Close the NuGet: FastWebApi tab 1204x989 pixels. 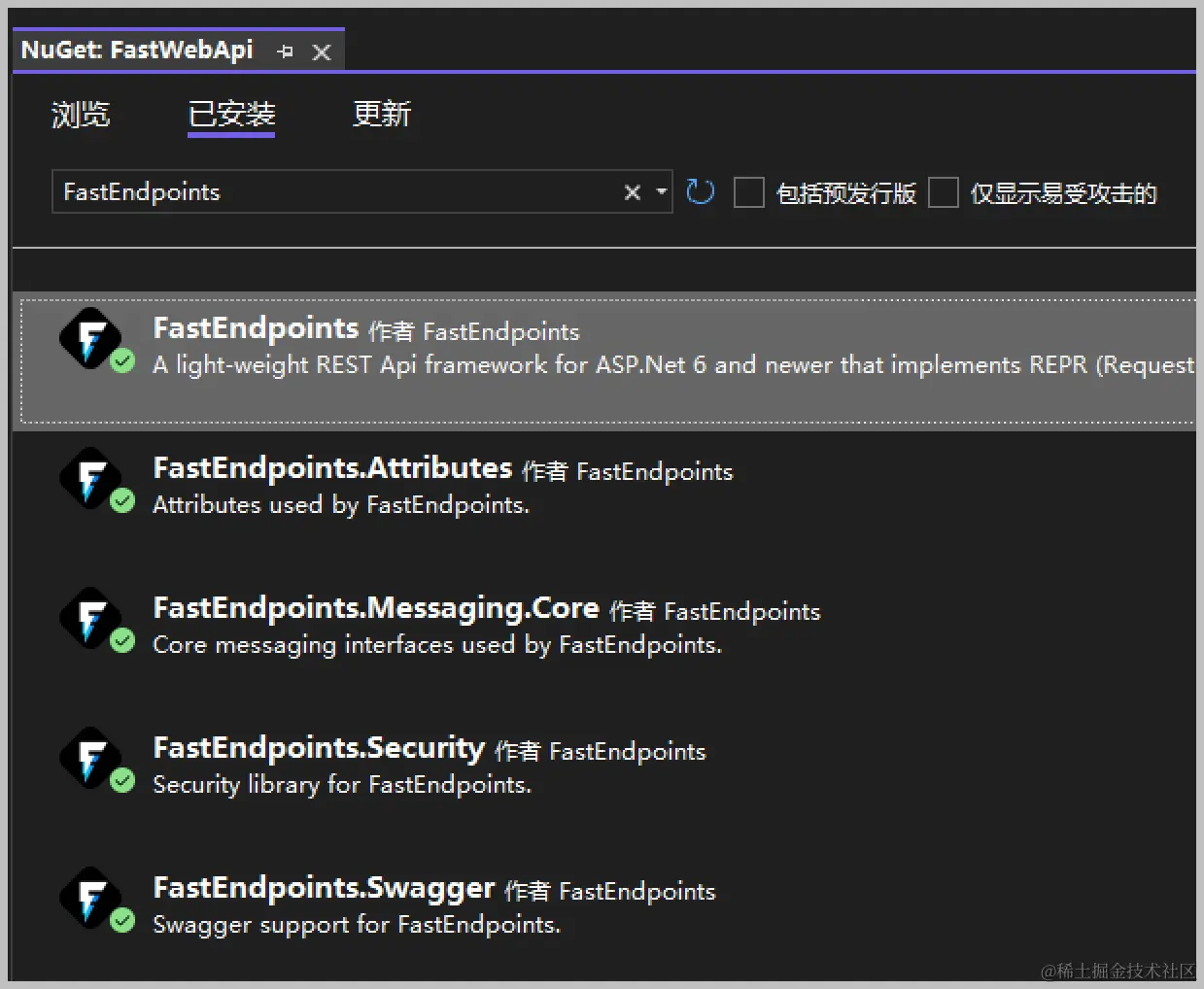point(322,52)
